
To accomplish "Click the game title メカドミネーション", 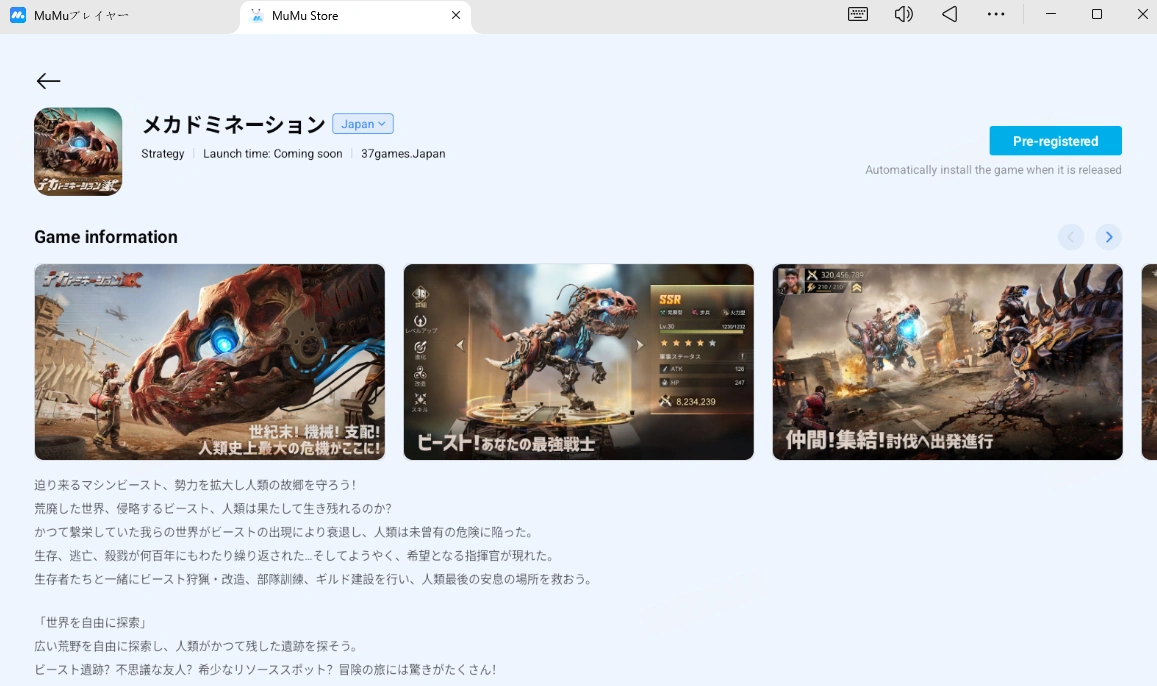I will pyautogui.click(x=233, y=124).
